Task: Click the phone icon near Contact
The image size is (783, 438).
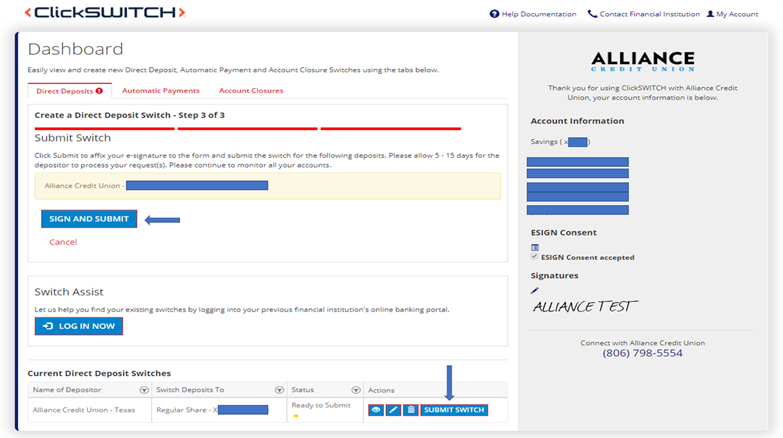Action: point(592,14)
